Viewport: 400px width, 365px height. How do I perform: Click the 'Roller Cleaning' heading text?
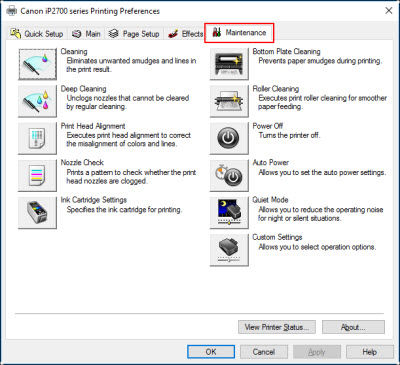click(276, 89)
